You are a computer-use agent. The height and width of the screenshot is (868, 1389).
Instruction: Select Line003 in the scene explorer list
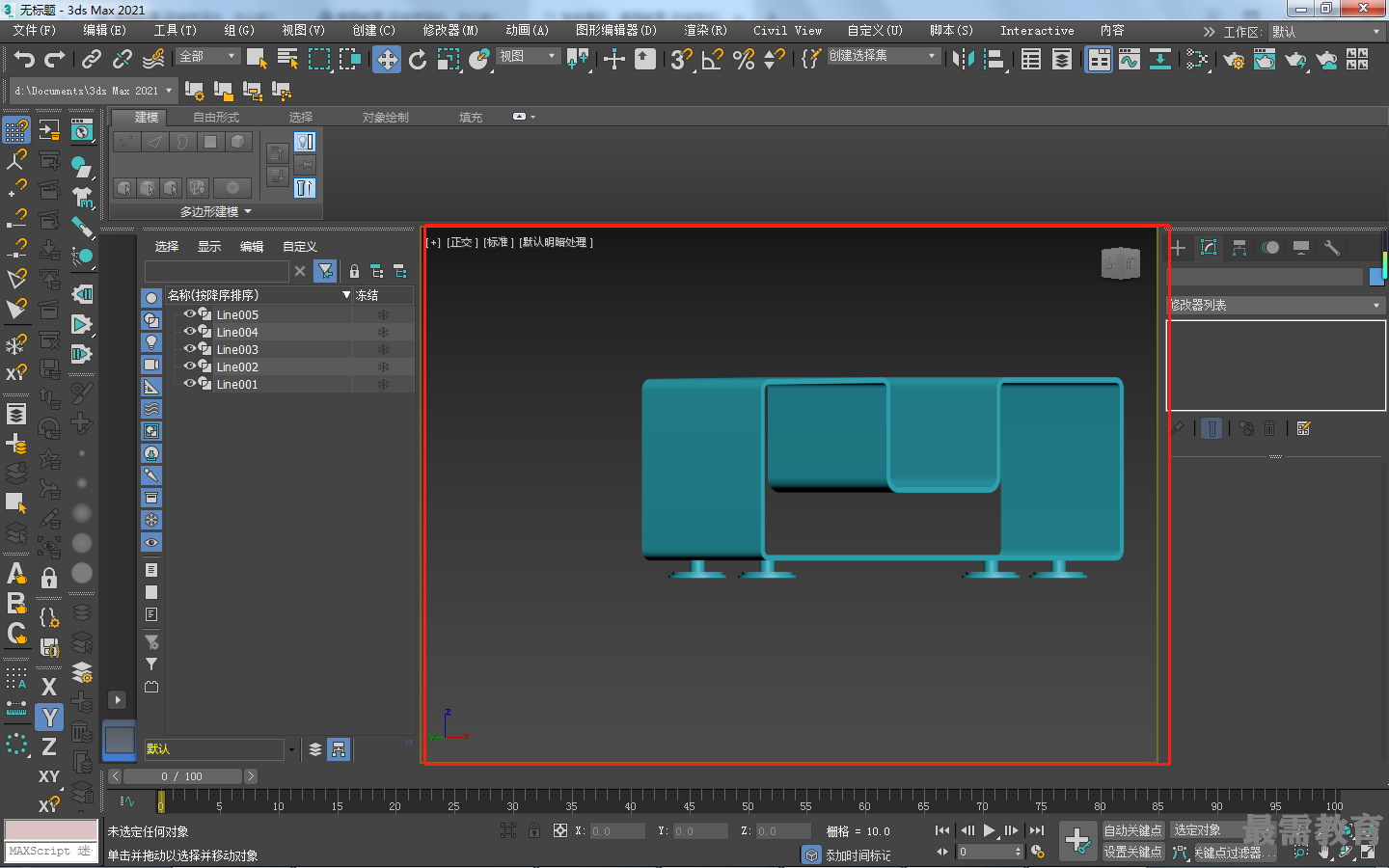pos(237,350)
